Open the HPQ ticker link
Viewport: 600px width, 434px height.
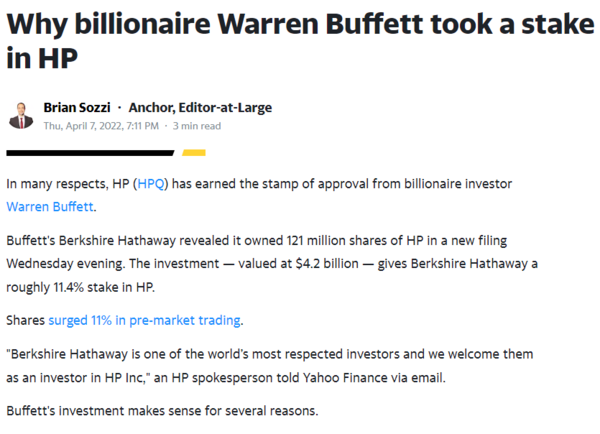[x=154, y=186]
